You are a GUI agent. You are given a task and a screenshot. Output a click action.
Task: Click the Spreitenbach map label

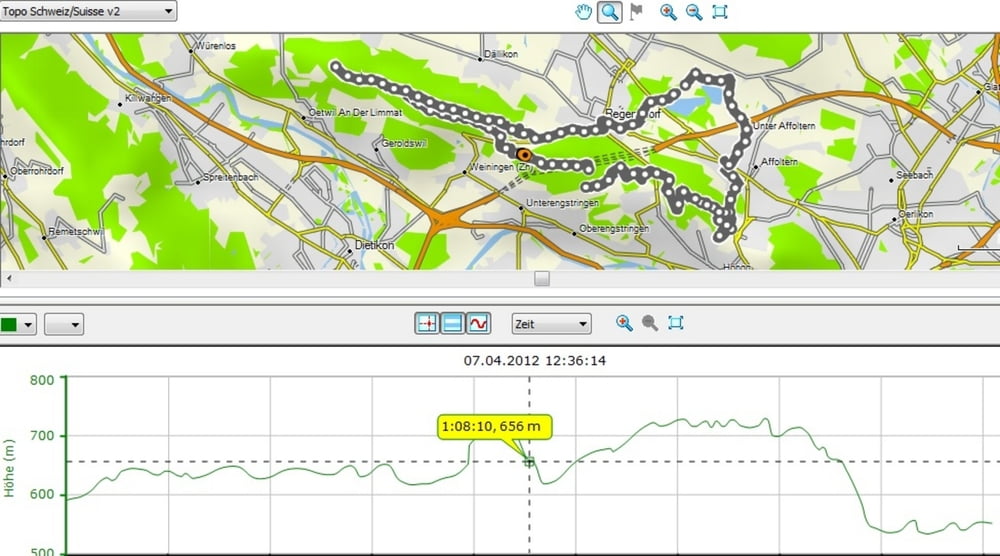[230, 177]
